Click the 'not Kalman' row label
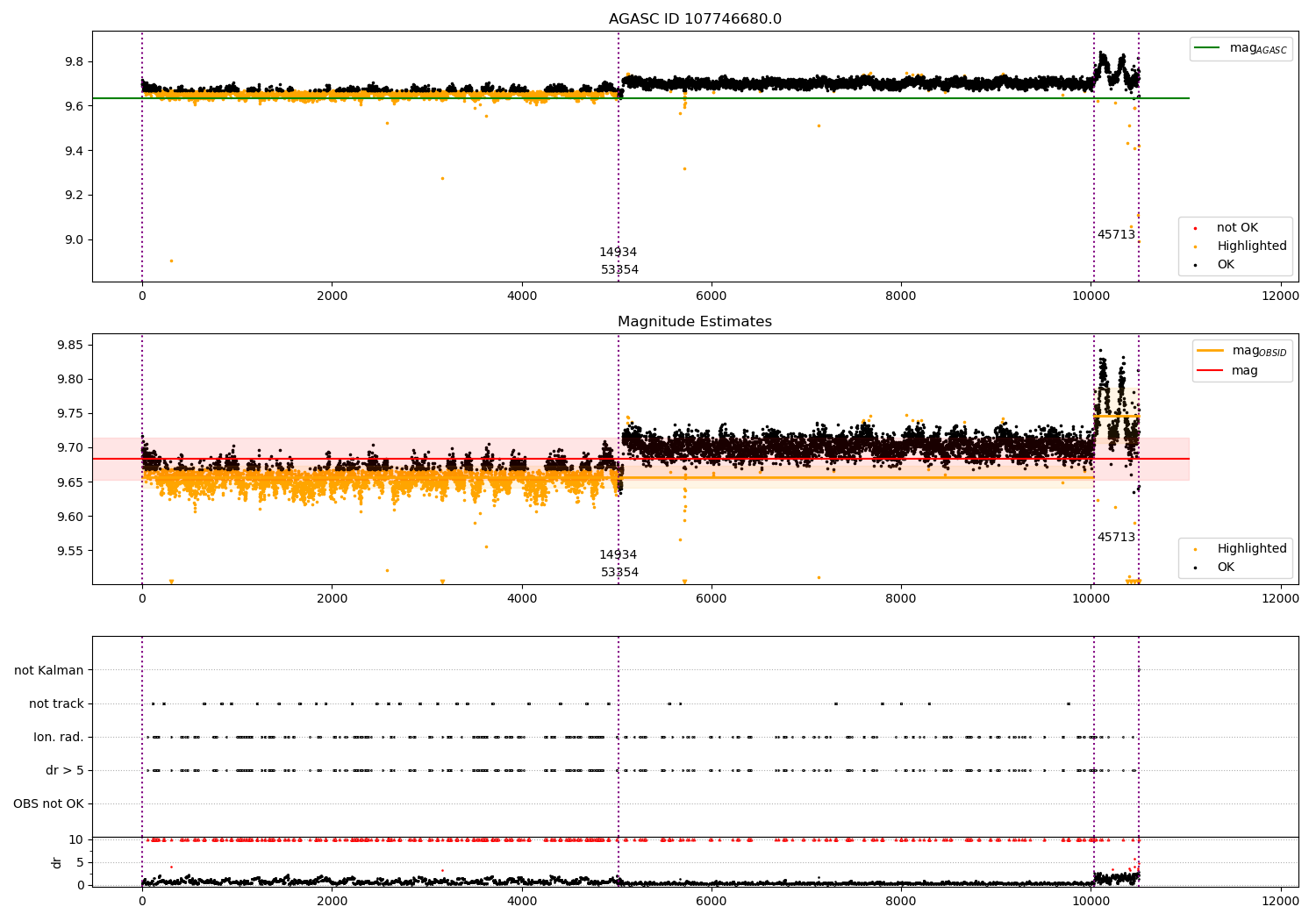The height and width of the screenshot is (921, 1316). click(x=49, y=670)
